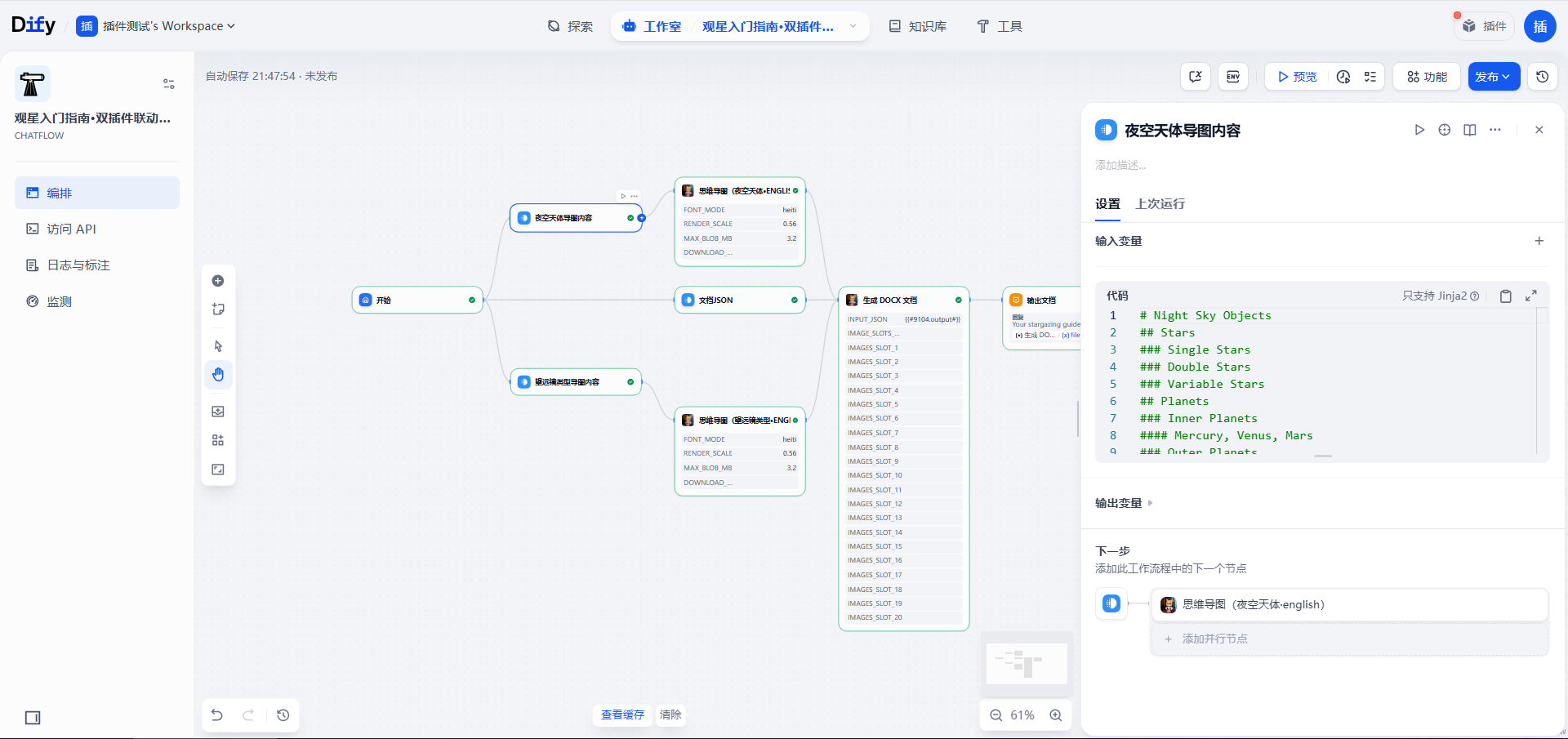Click 查看缓存 view cache button
1568x739 pixels.
[x=622, y=715]
